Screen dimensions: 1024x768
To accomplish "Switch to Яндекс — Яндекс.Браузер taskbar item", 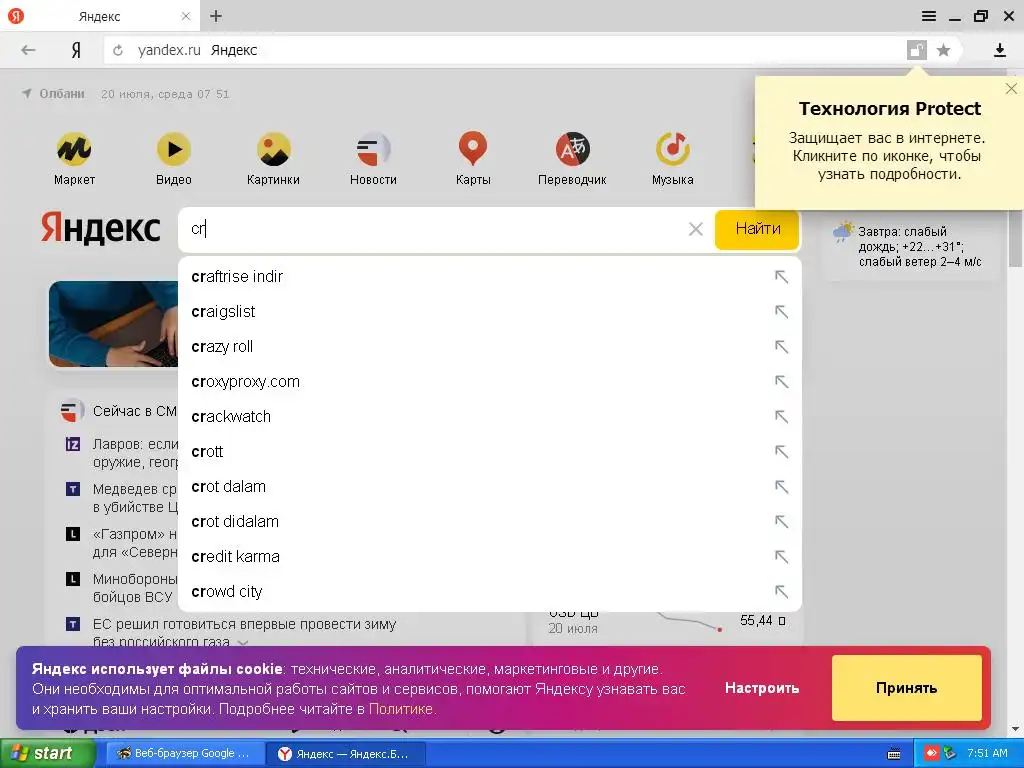I will click(x=346, y=754).
